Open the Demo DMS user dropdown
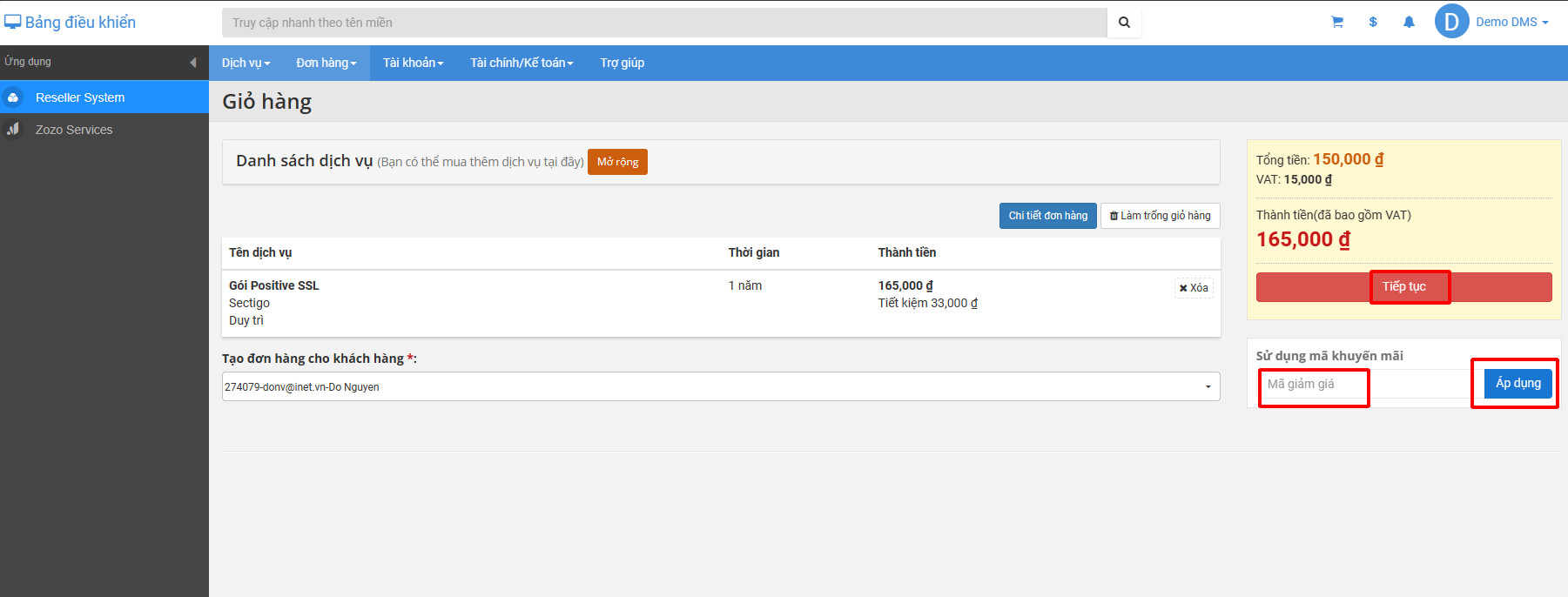1568x597 pixels. pyautogui.click(x=1512, y=23)
